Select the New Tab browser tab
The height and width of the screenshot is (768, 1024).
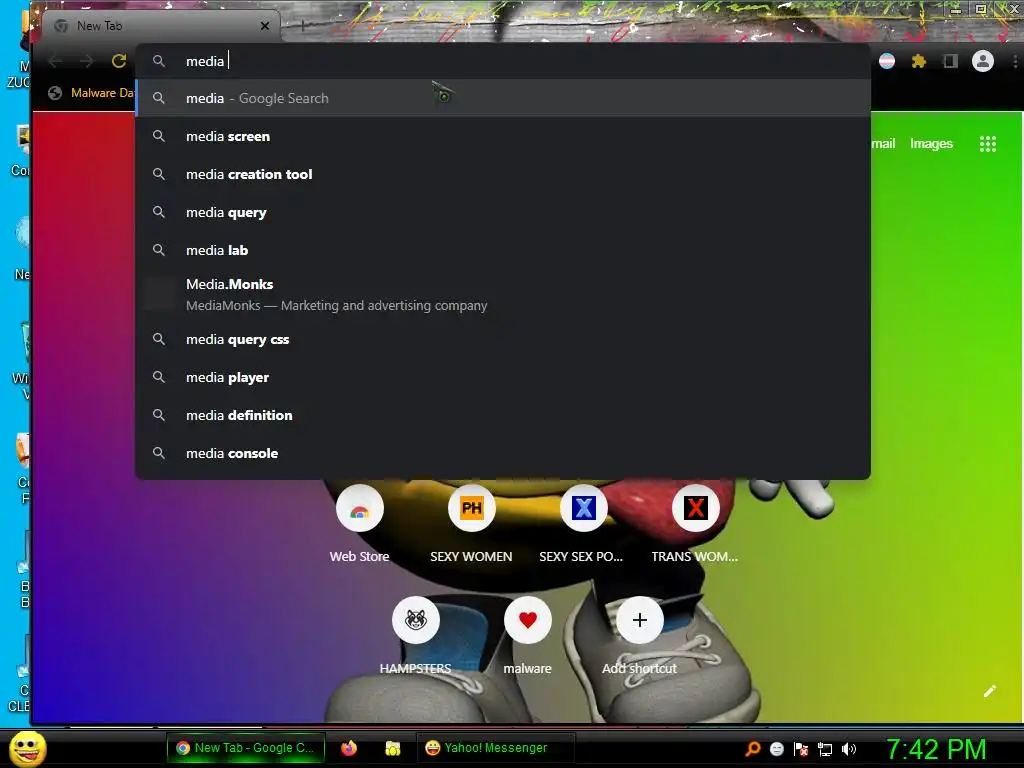pos(162,26)
